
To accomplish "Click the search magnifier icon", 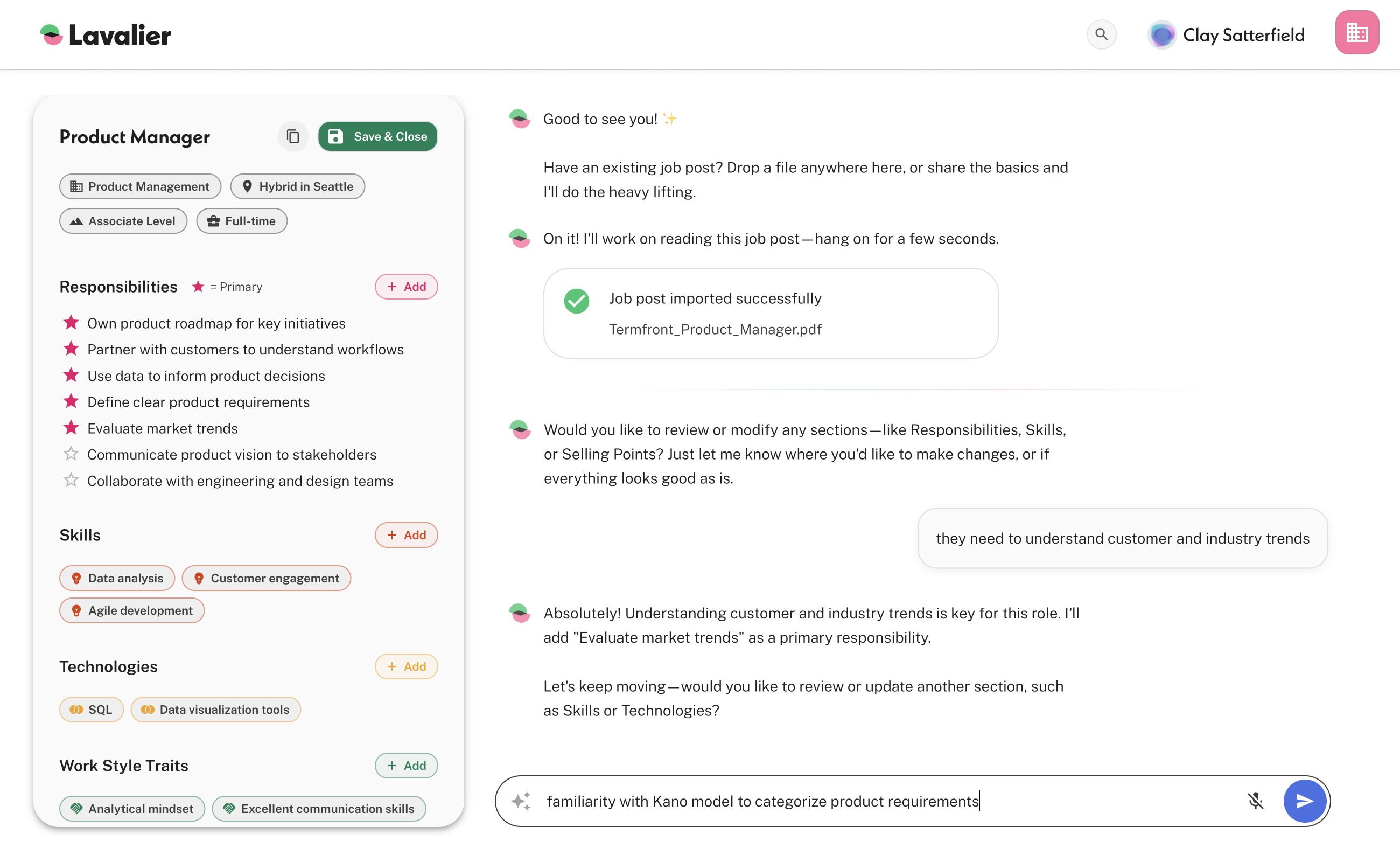I will tap(1101, 35).
